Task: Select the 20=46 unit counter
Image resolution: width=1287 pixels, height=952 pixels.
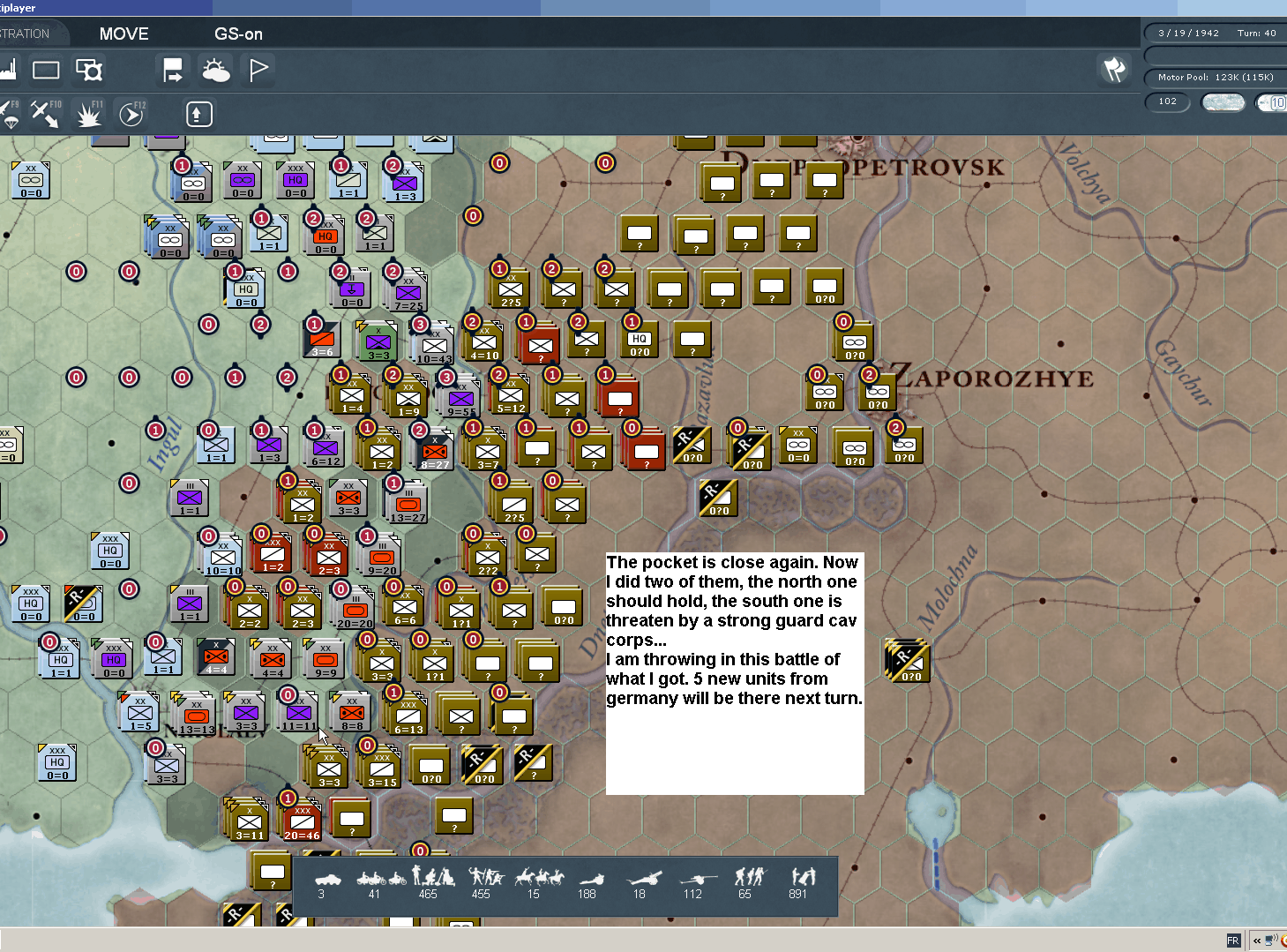Action: point(302,821)
